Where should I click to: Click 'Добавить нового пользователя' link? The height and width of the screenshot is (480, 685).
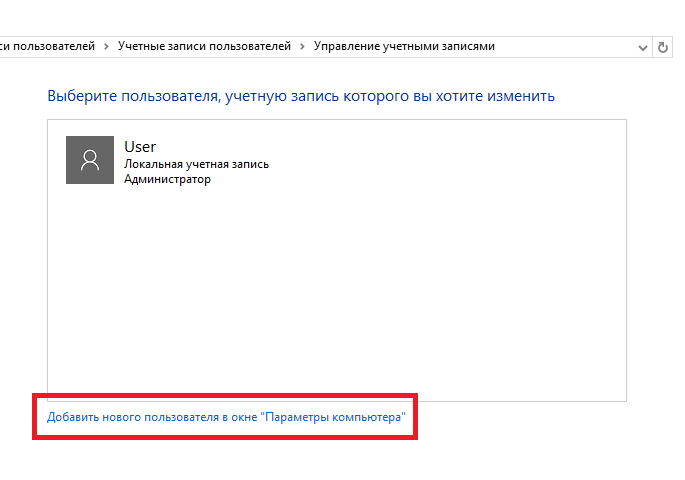coord(226,417)
